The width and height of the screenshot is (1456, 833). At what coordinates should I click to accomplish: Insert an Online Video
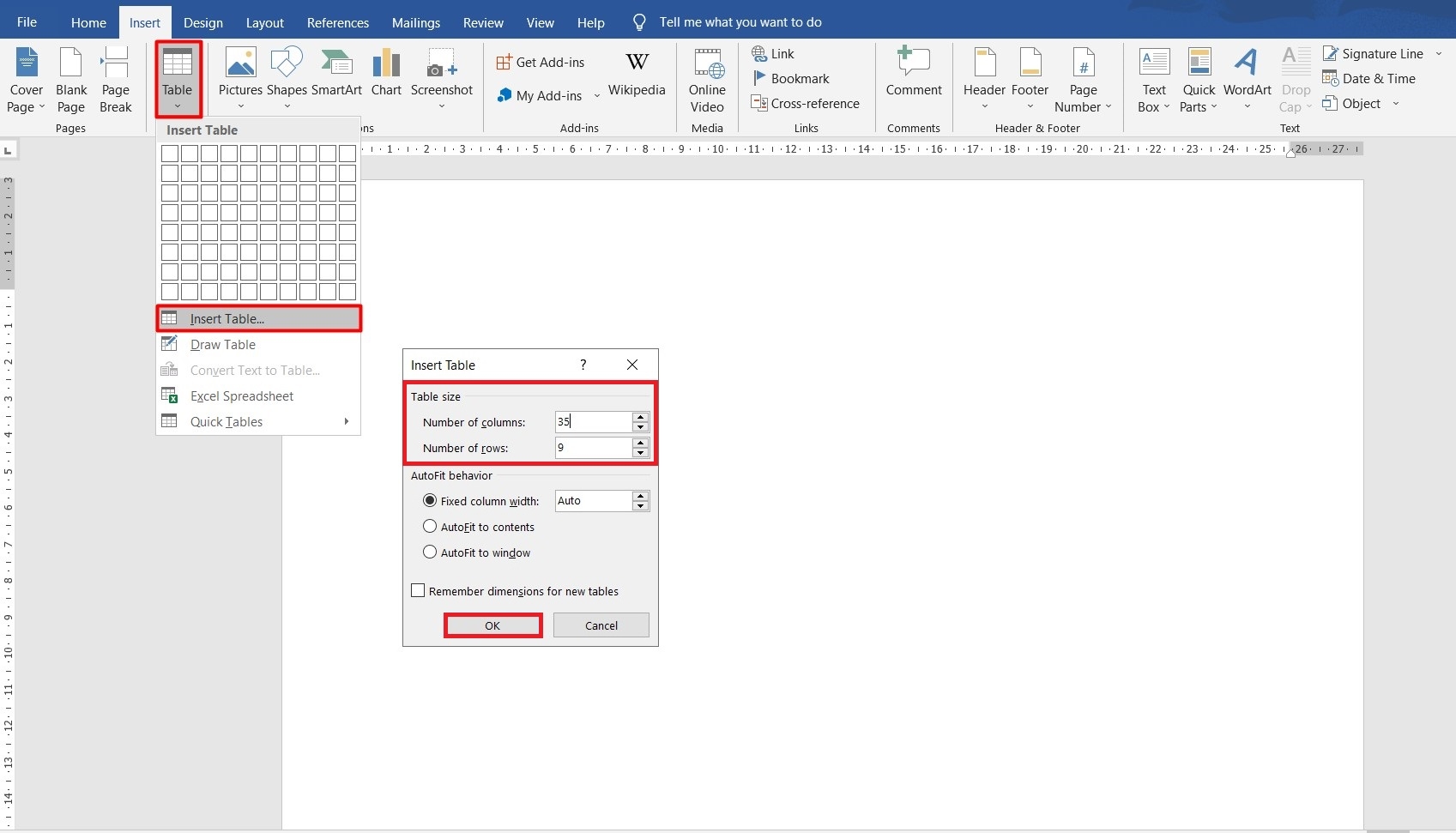(706, 77)
